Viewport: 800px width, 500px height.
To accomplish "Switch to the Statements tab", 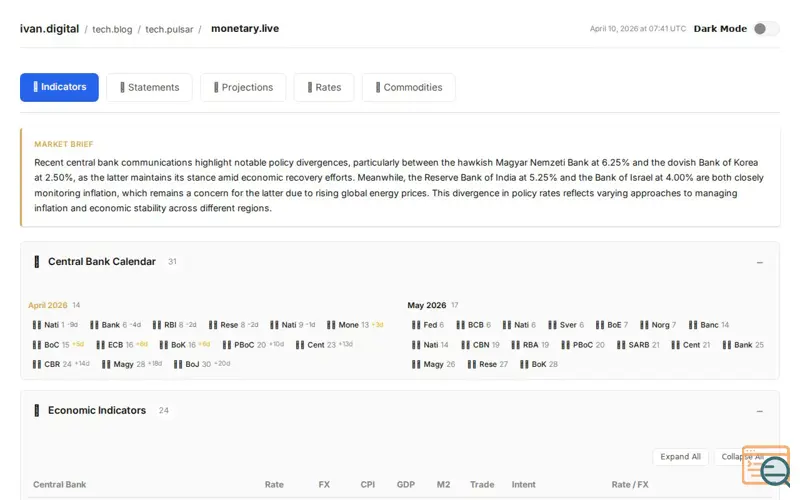I will 149,87.
